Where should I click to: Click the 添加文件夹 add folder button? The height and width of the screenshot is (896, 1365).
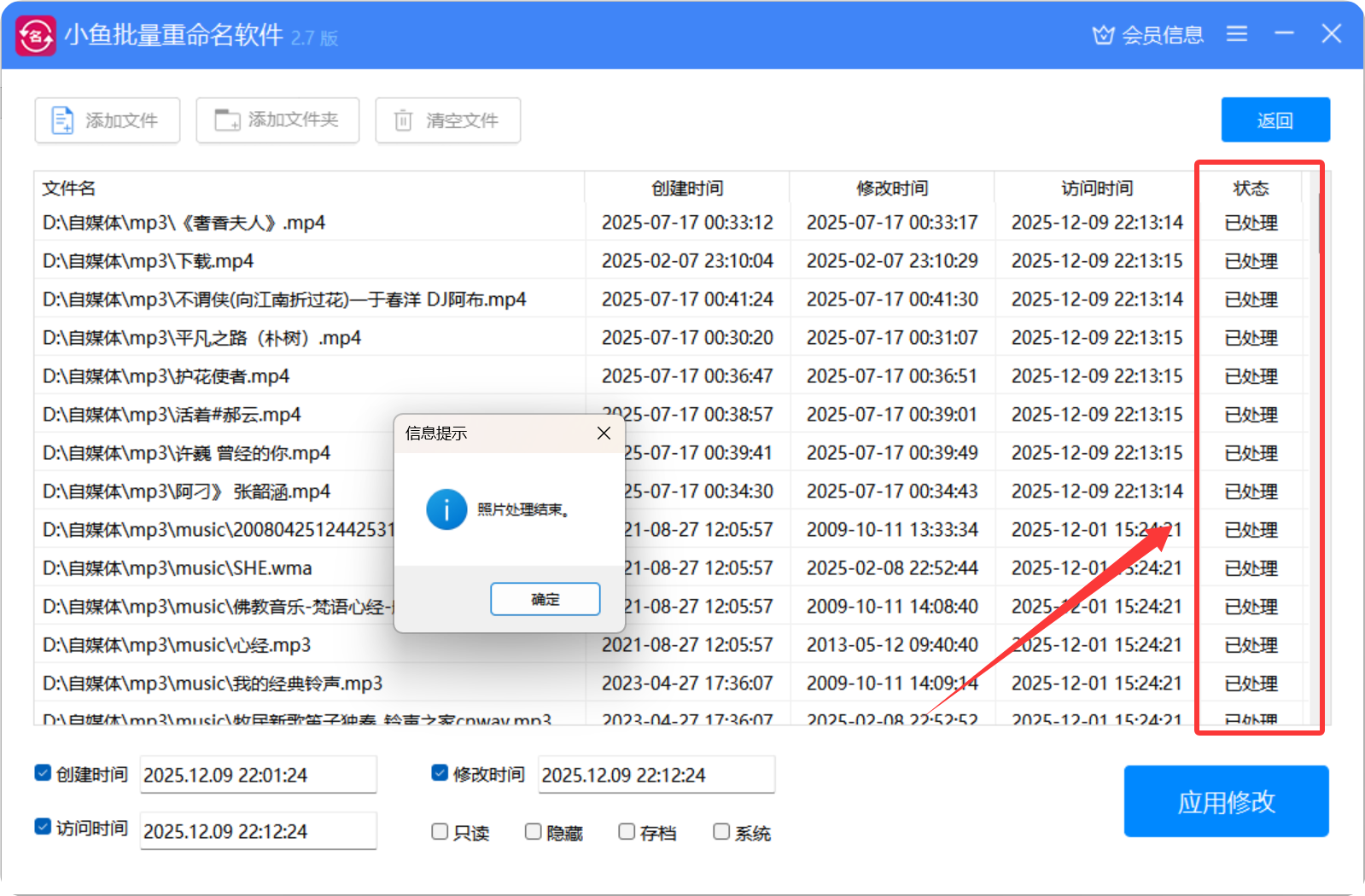pos(277,120)
